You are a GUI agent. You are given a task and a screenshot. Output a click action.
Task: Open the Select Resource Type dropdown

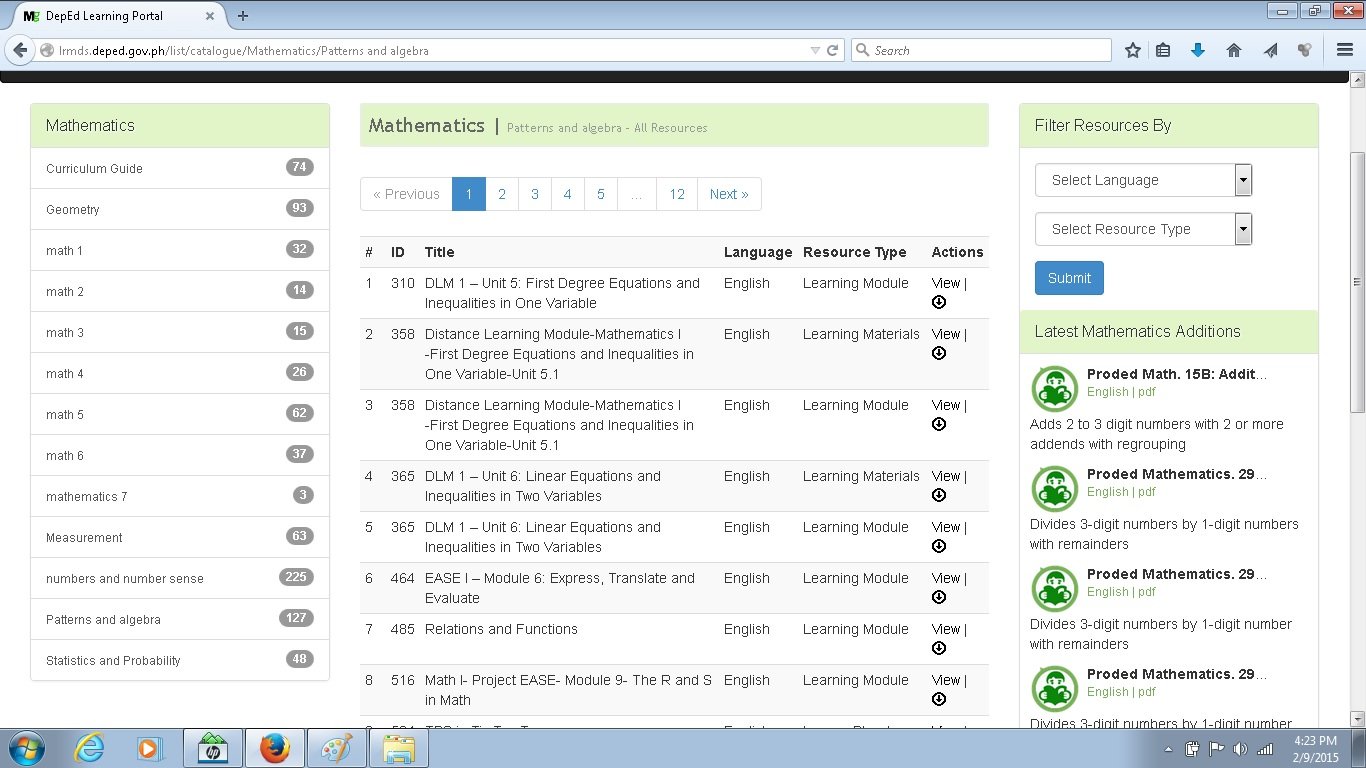tap(1143, 229)
